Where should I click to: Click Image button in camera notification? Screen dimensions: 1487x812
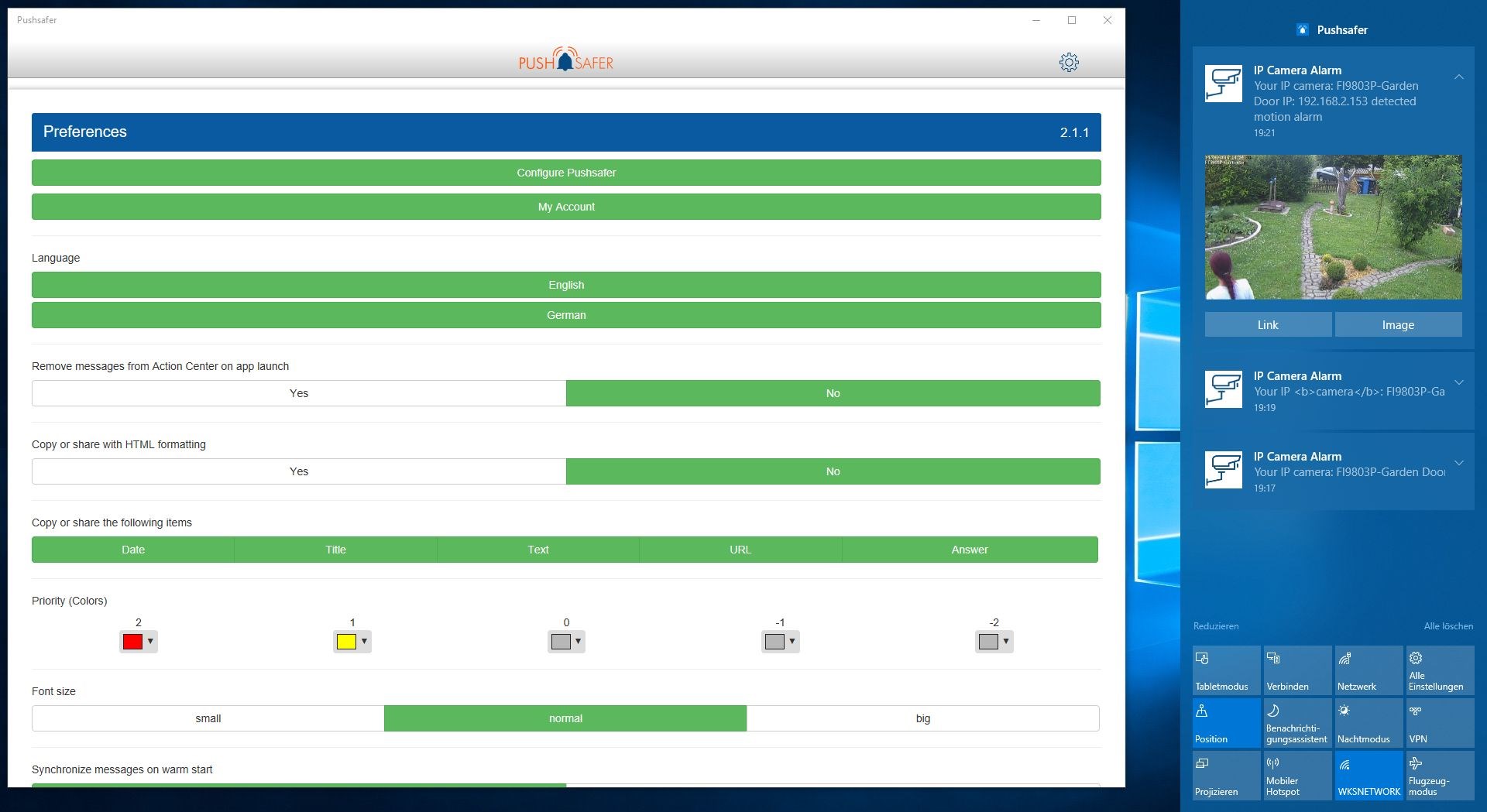tap(1398, 325)
